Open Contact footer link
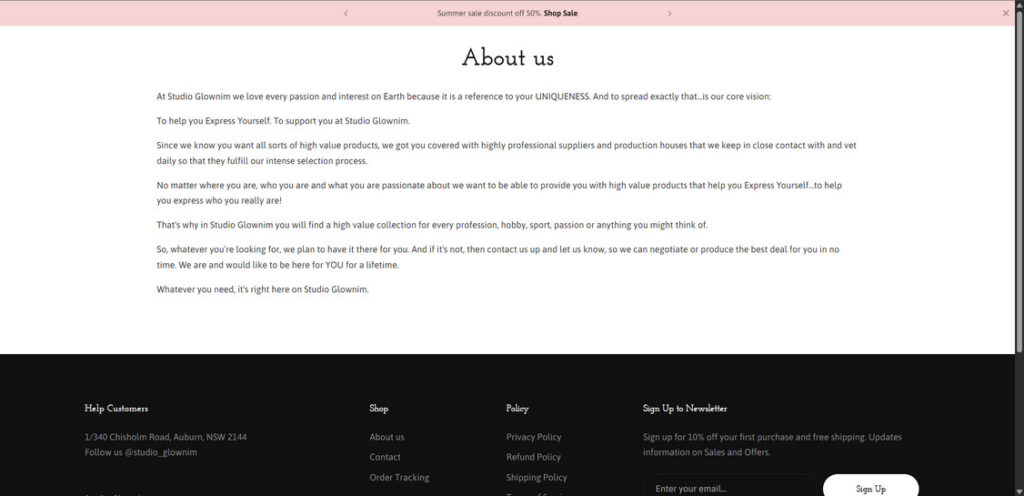 pyautogui.click(x=385, y=457)
